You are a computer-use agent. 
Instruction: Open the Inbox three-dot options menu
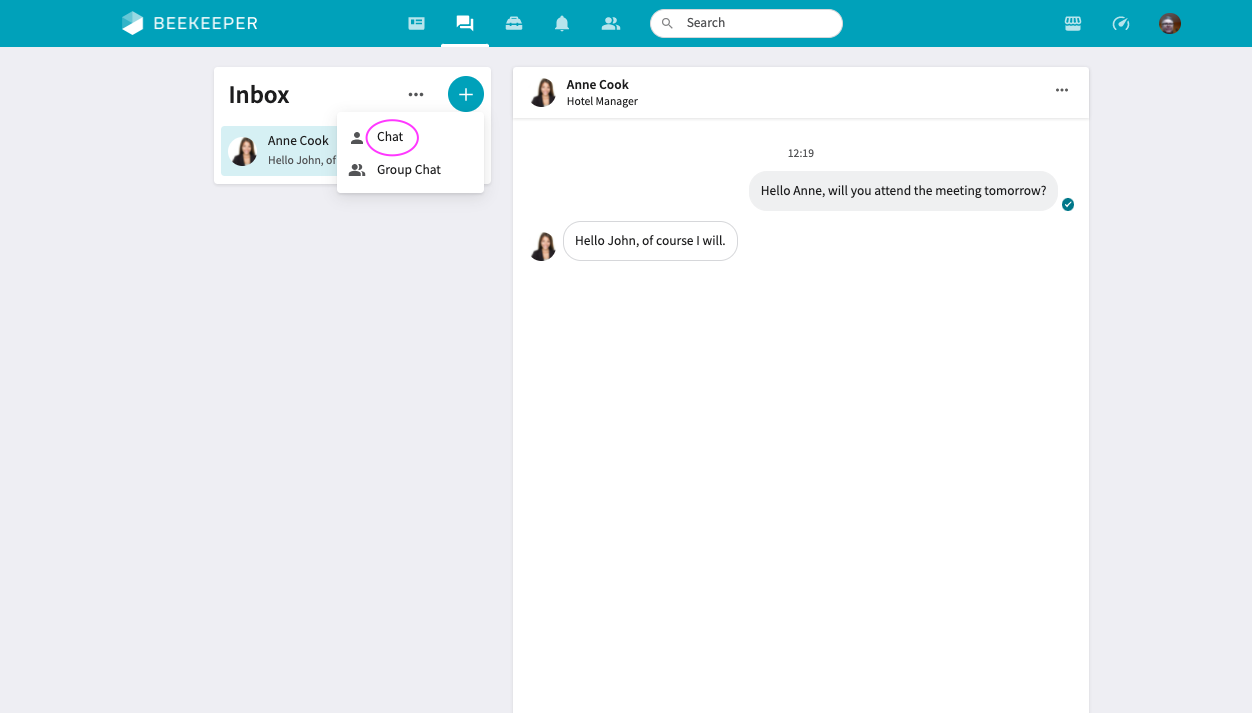click(x=416, y=94)
